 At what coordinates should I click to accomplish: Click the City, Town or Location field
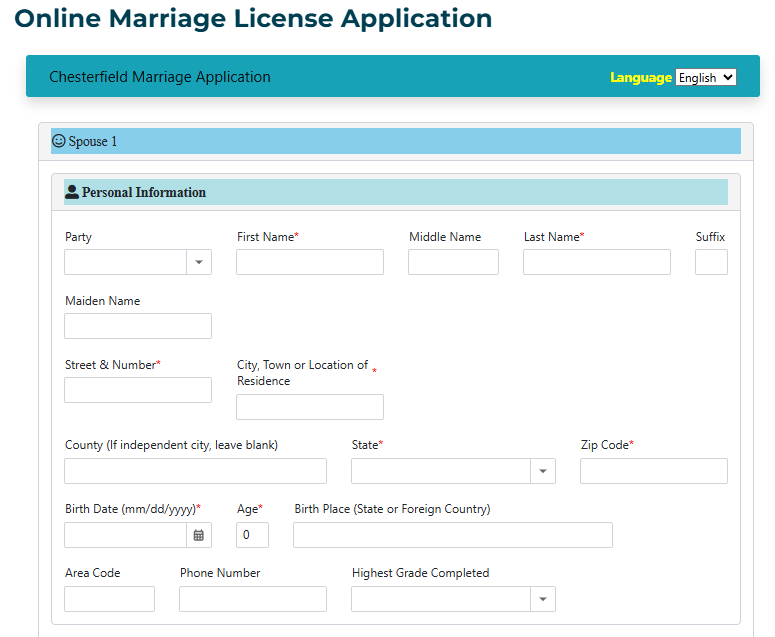(x=310, y=407)
